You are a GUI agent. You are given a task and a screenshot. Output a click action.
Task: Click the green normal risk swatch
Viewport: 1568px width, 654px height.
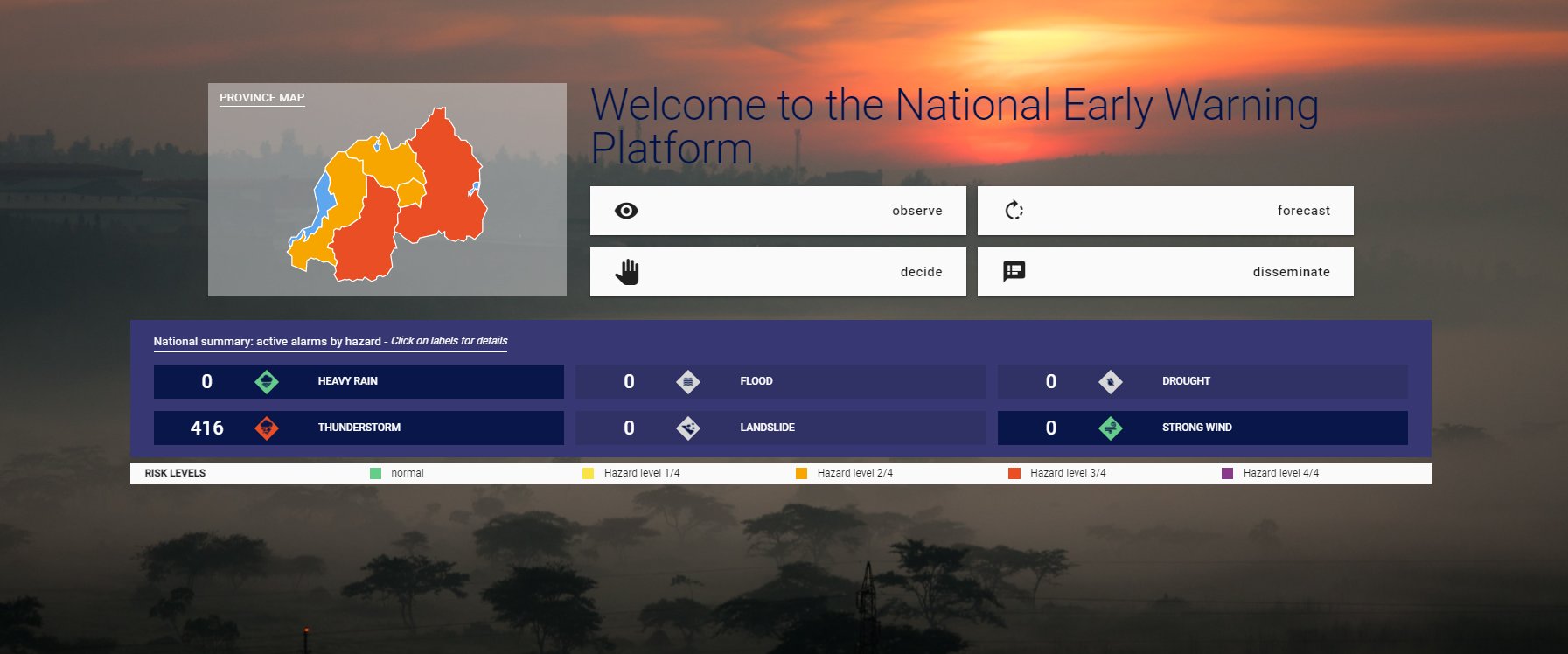click(x=375, y=473)
